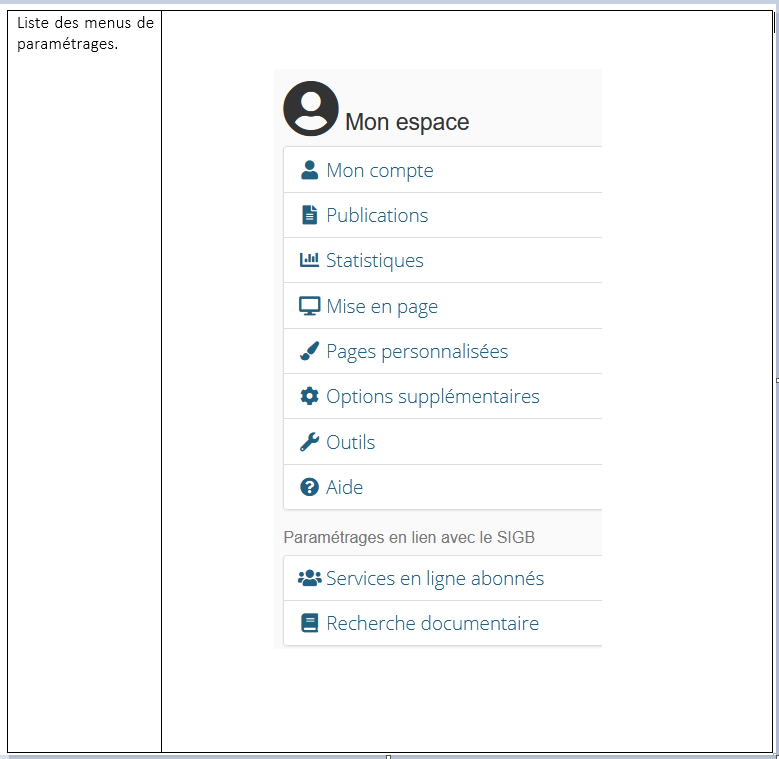779x759 pixels.
Task: Open Options supplémentaires text entry
Action: (x=433, y=396)
